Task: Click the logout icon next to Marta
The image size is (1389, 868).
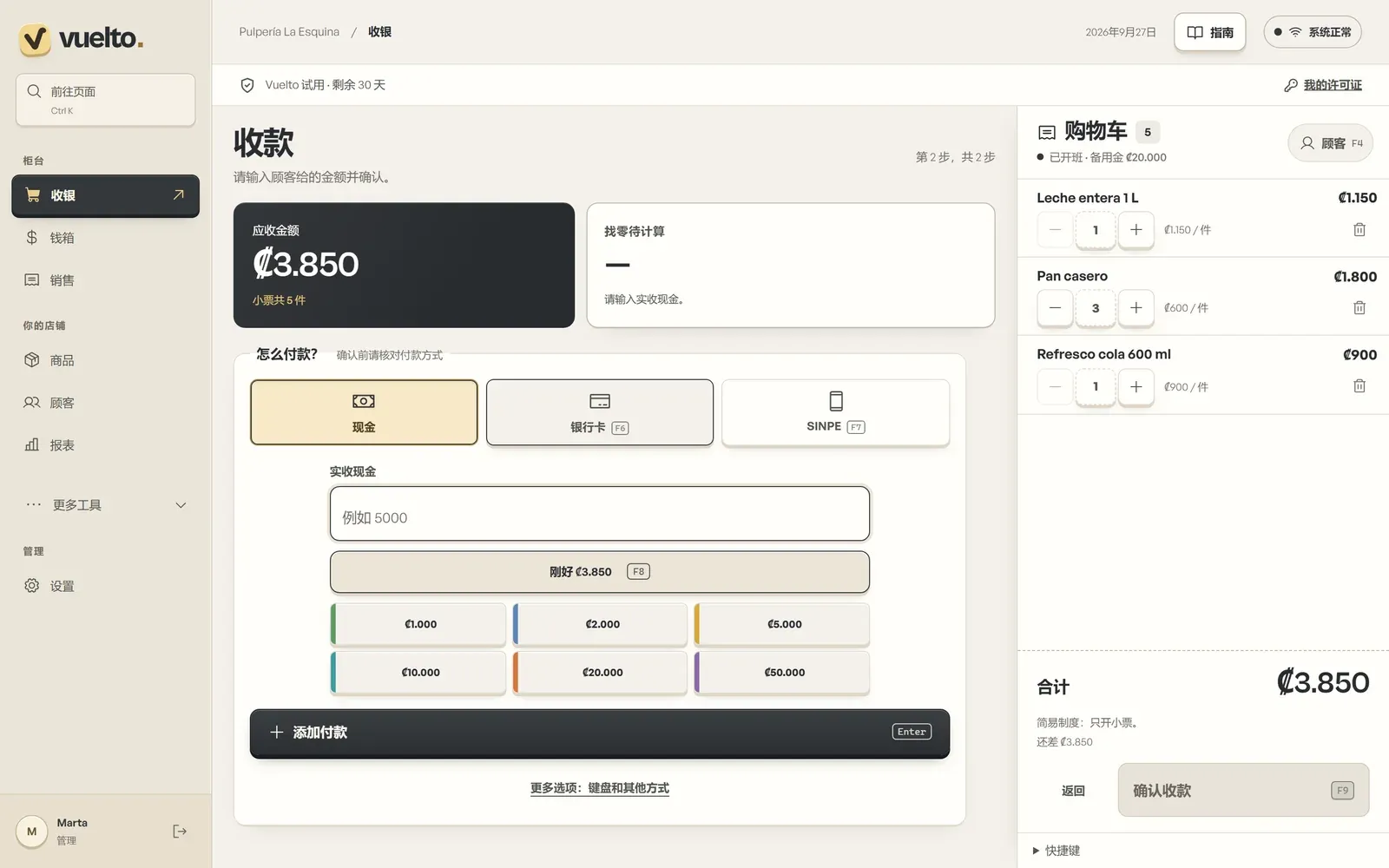Action: pos(180,832)
